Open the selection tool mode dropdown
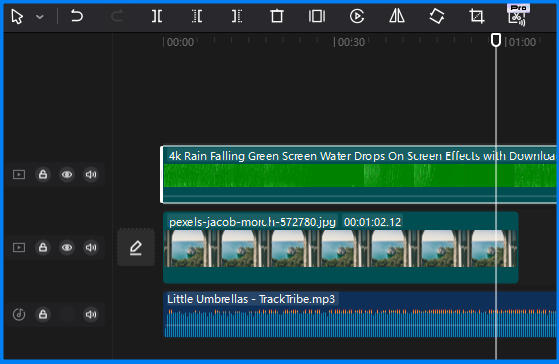559x364 pixels. 40,17
